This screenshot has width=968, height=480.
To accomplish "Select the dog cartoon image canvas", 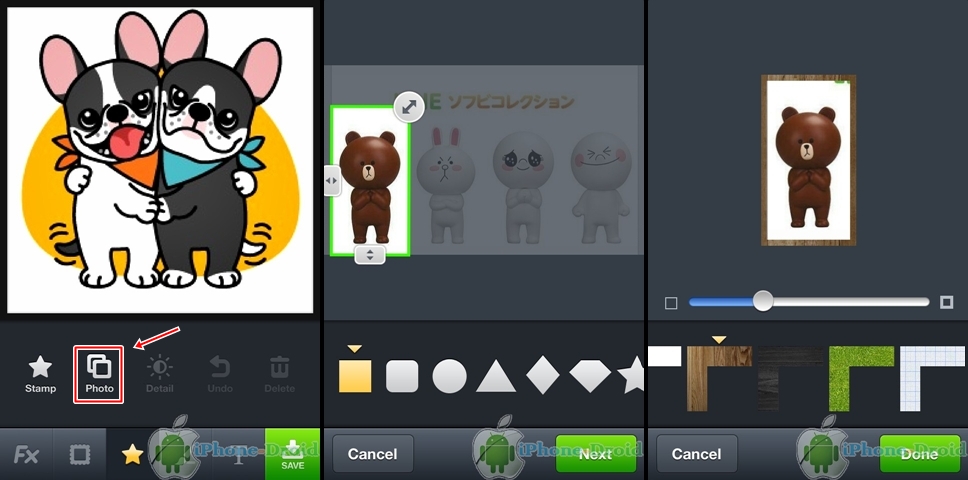I will pyautogui.click(x=161, y=159).
